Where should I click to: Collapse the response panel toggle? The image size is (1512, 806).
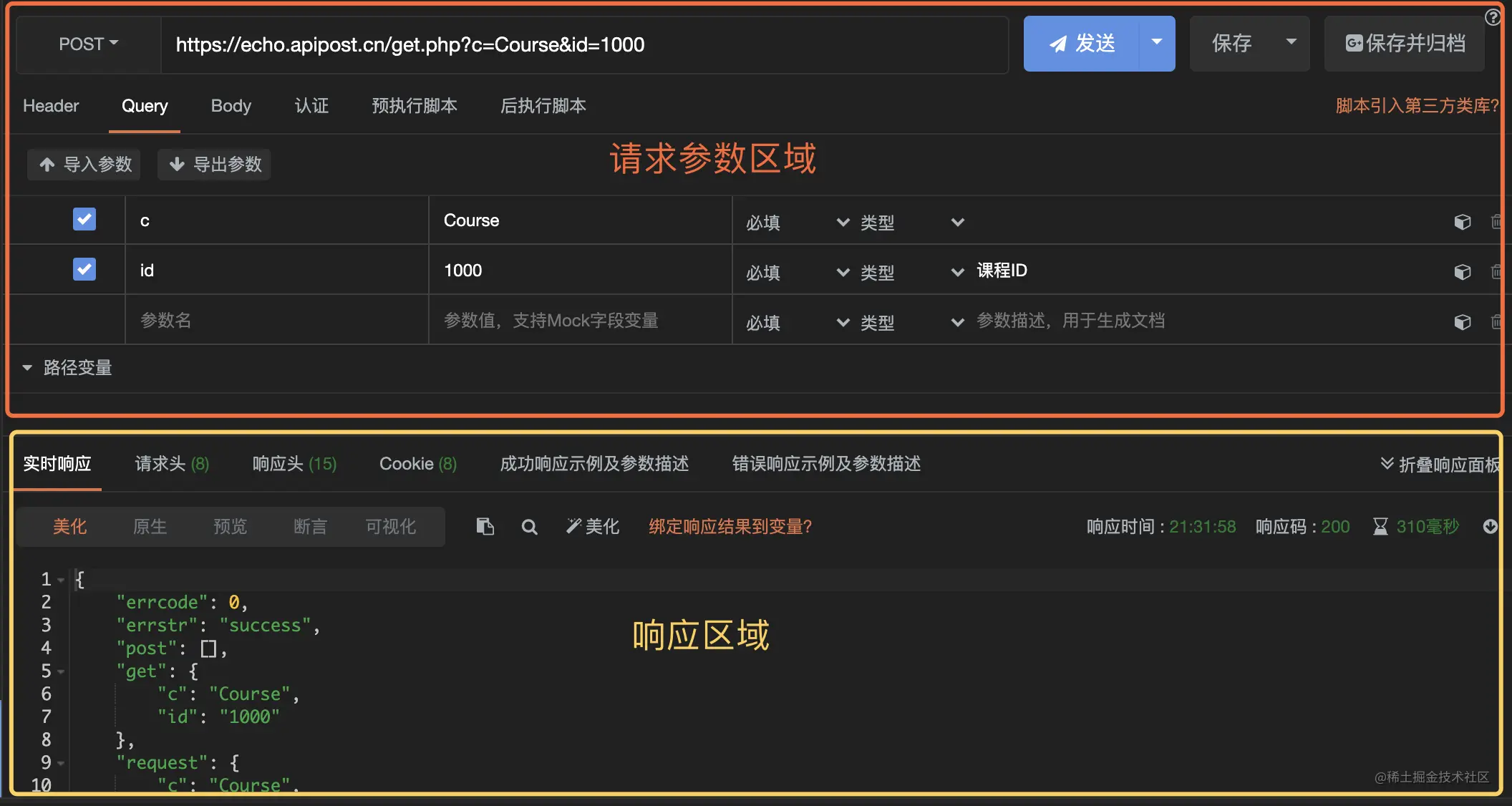click(1439, 465)
